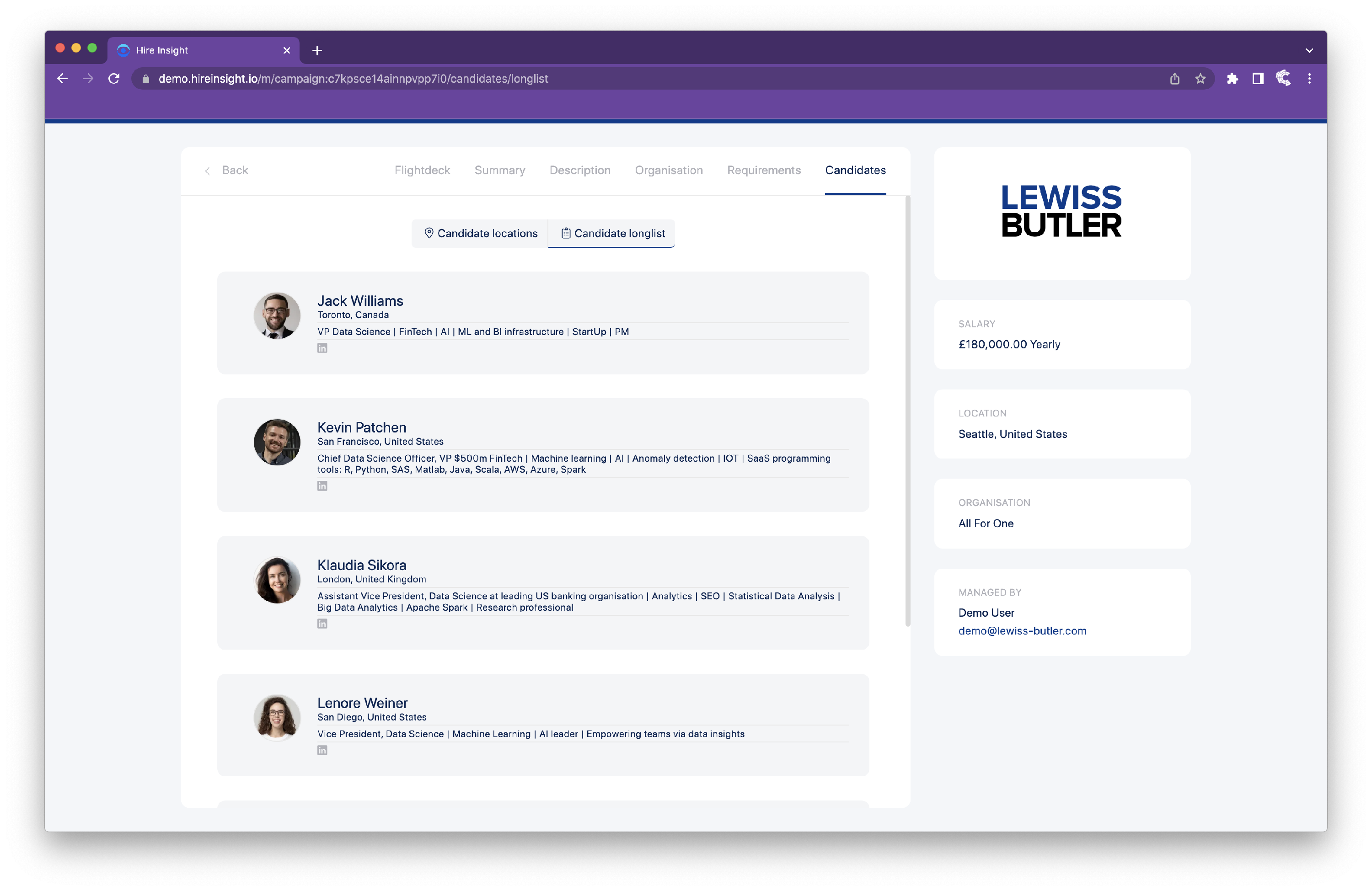Open Lenore Weiner's LinkedIn icon
Image resolution: width=1372 pixels, height=891 pixels.
pos(322,750)
